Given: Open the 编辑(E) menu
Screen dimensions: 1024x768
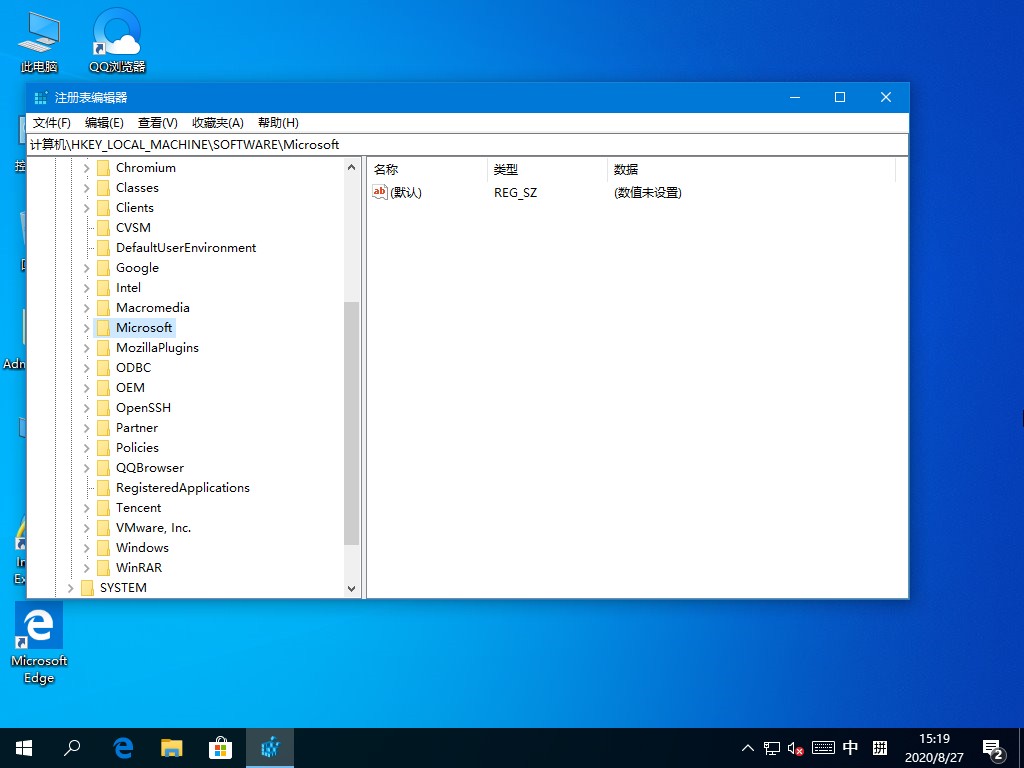Looking at the screenshot, I should (103, 122).
